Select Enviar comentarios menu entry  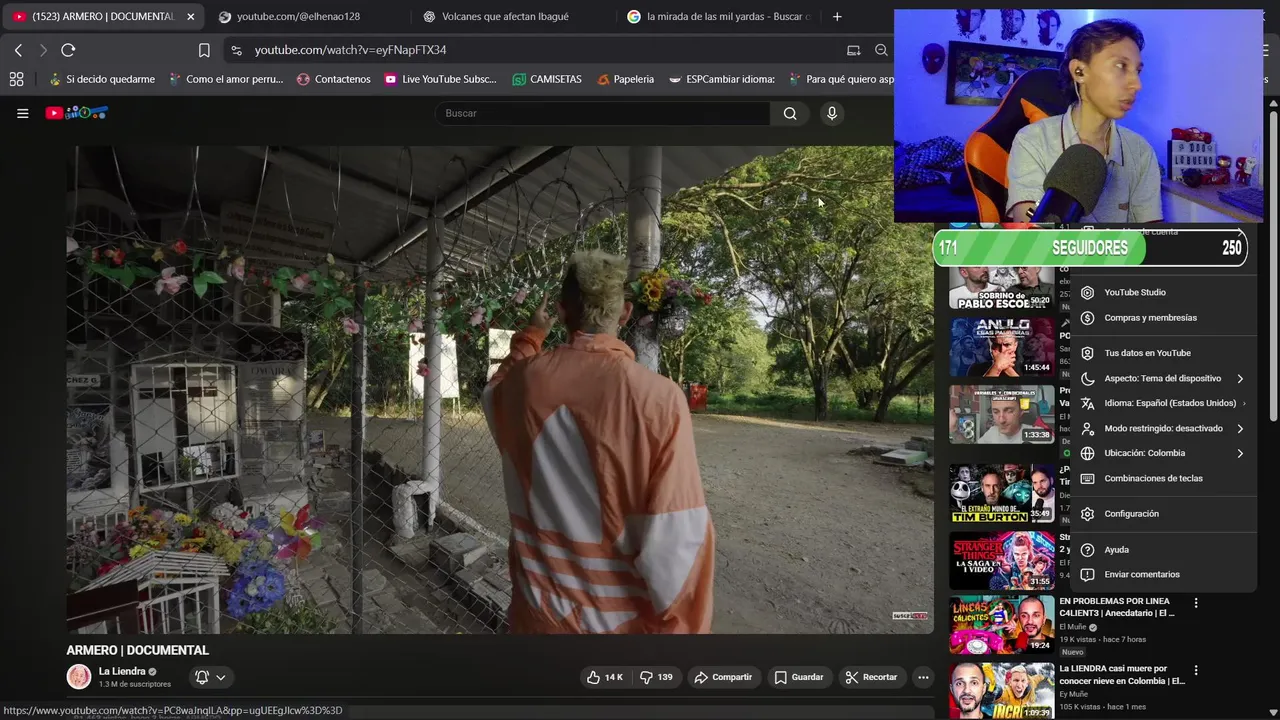(x=1163, y=574)
